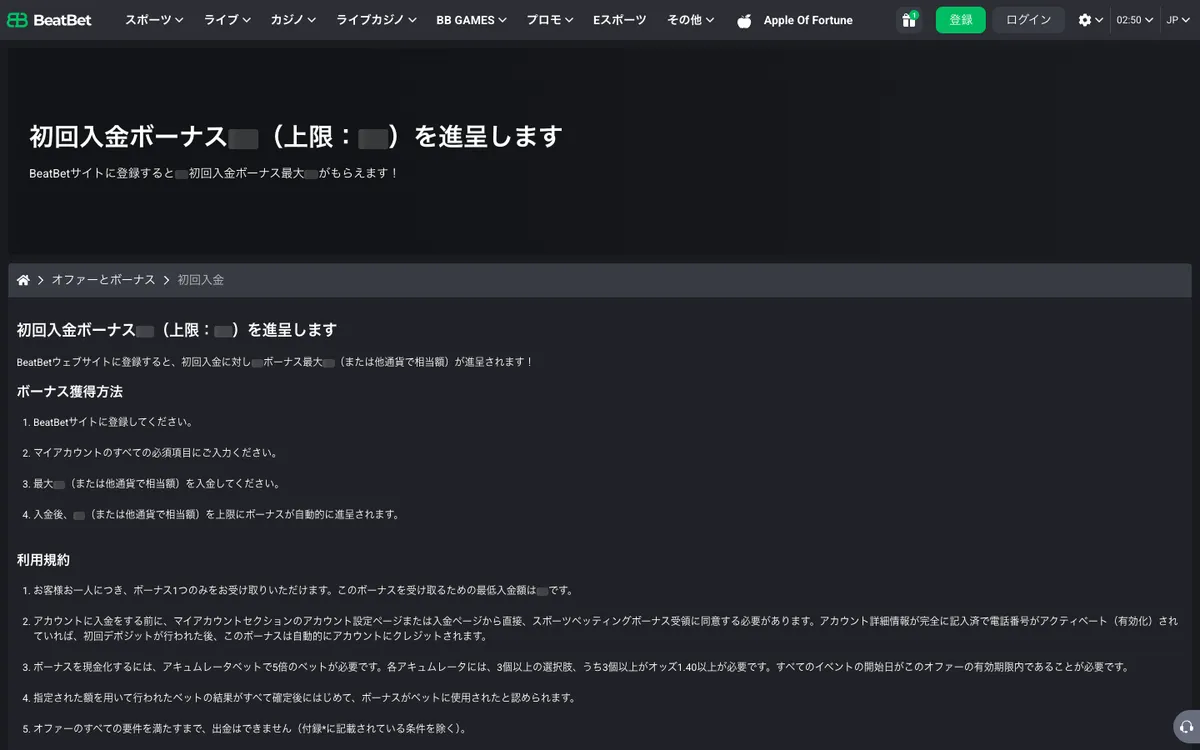The image size is (1200, 750).
Task: Click the 利用規約 heading
Action: point(43,560)
